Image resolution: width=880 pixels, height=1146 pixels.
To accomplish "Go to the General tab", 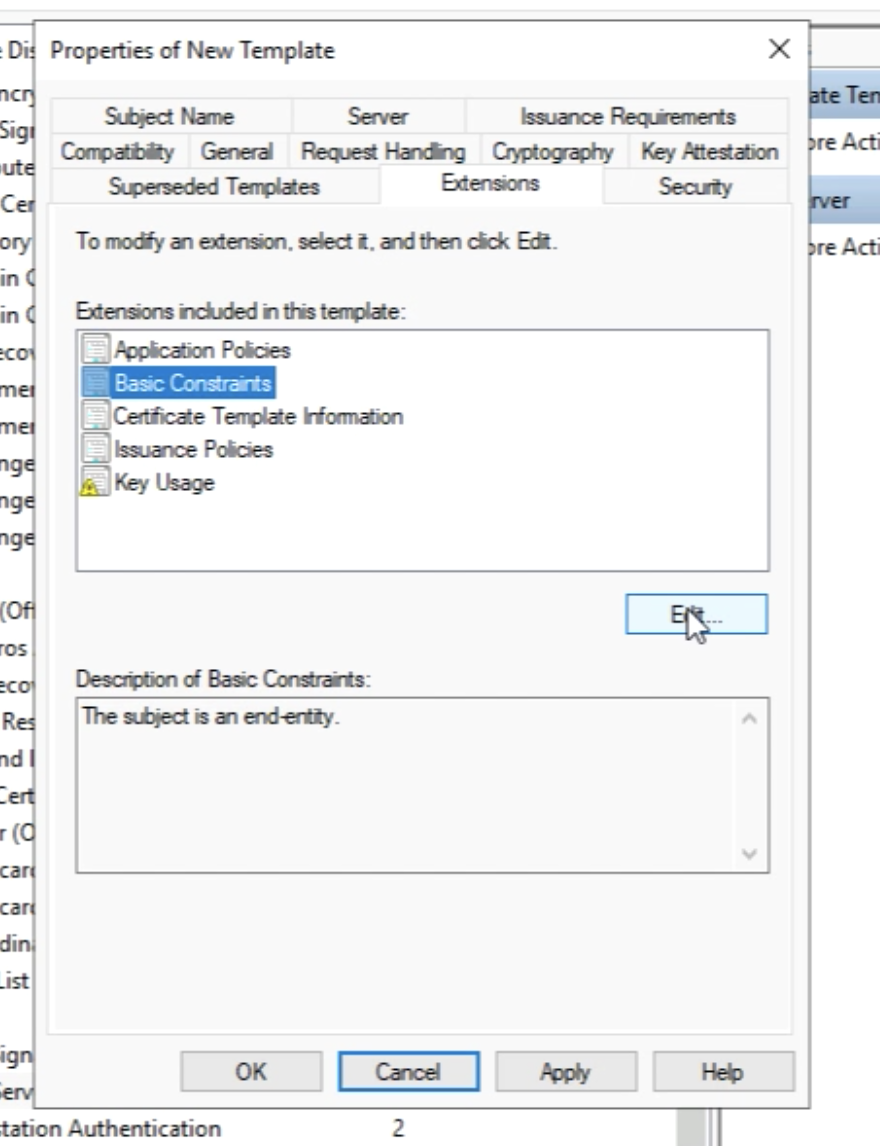I will (237, 152).
